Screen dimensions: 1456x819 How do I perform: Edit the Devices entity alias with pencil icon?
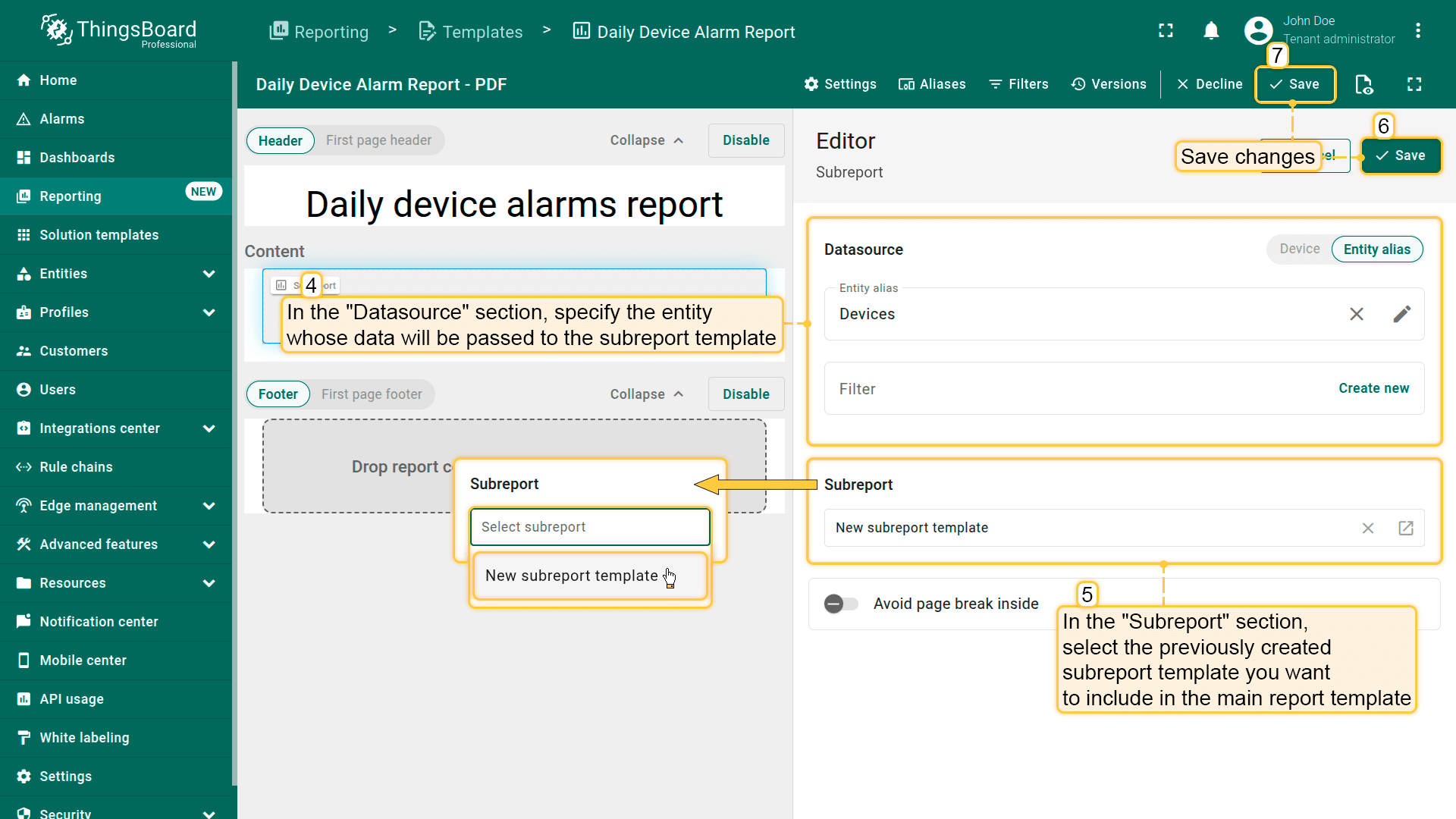(x=1401, y=314)
